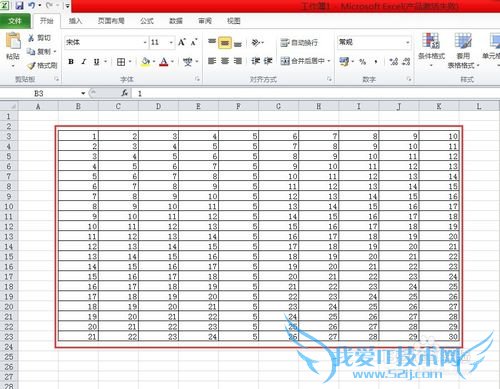500x389 pixels.
Task: Open Alignment dialog launcher
Action: pos(329,79)
